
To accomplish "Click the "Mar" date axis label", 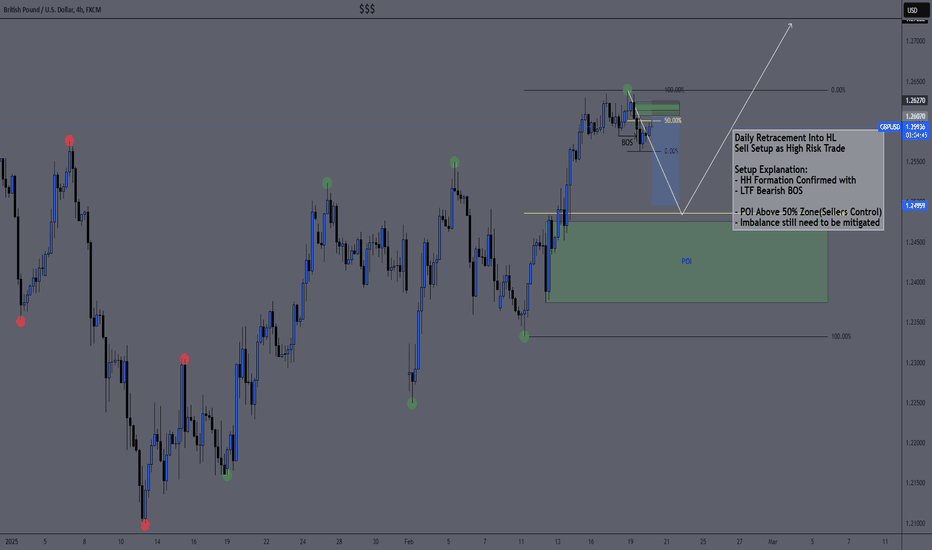I will [x=773, y=542].
